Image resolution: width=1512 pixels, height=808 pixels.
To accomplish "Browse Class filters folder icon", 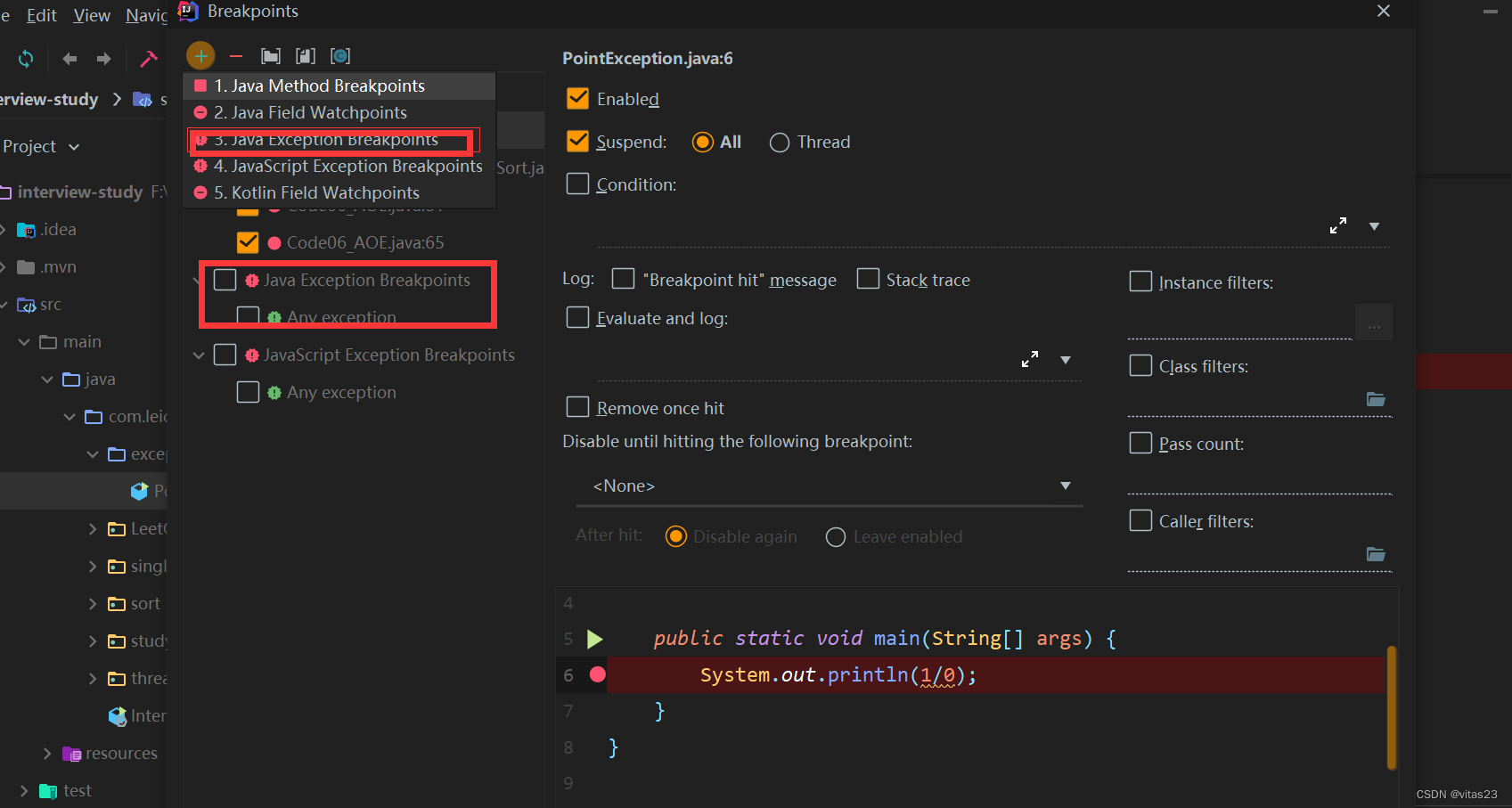I will pos(1376,399).
